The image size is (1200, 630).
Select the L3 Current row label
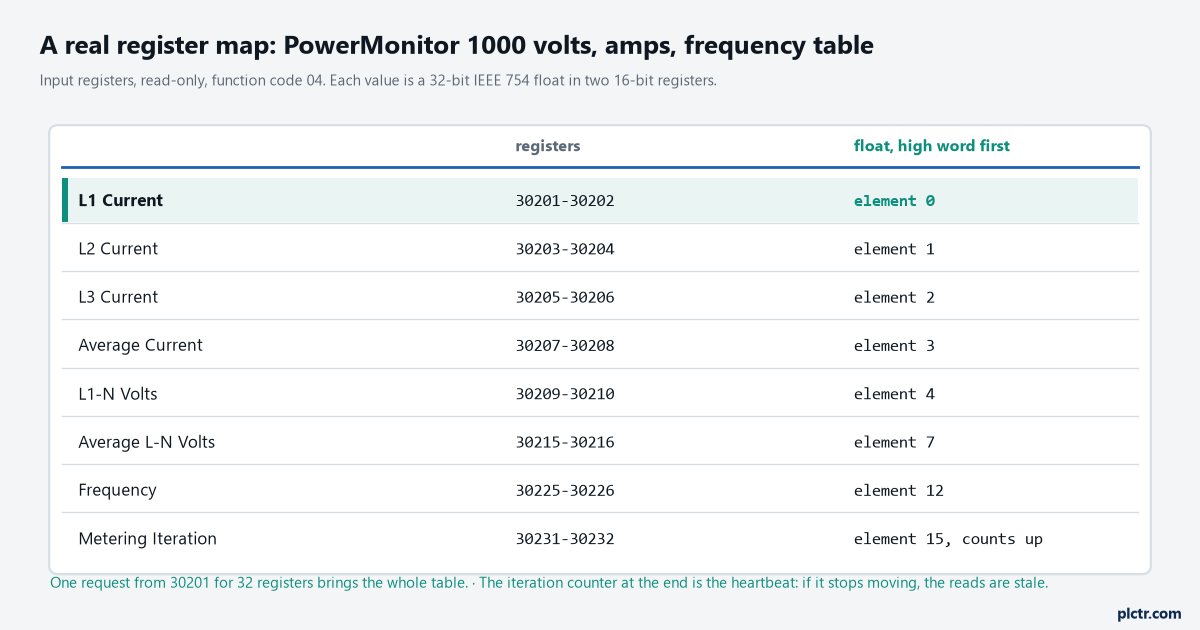118,297
